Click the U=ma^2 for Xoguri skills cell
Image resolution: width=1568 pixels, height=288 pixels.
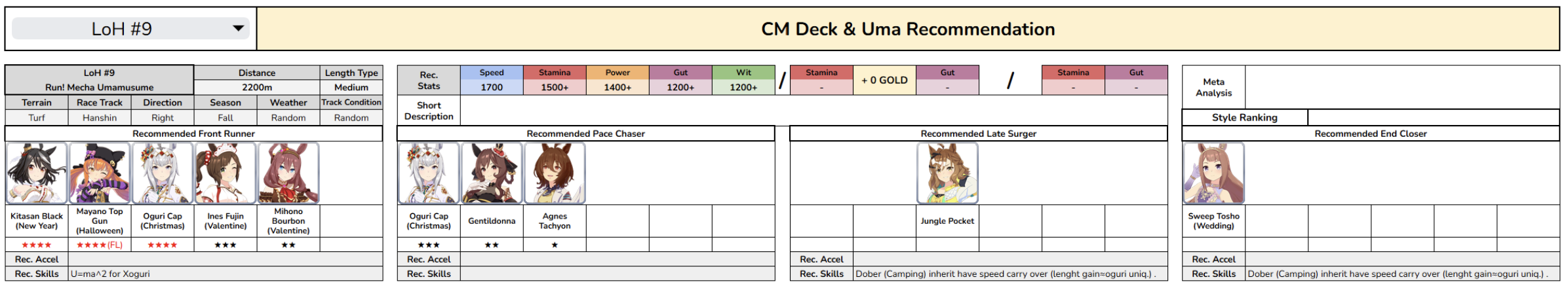[225, 274]
